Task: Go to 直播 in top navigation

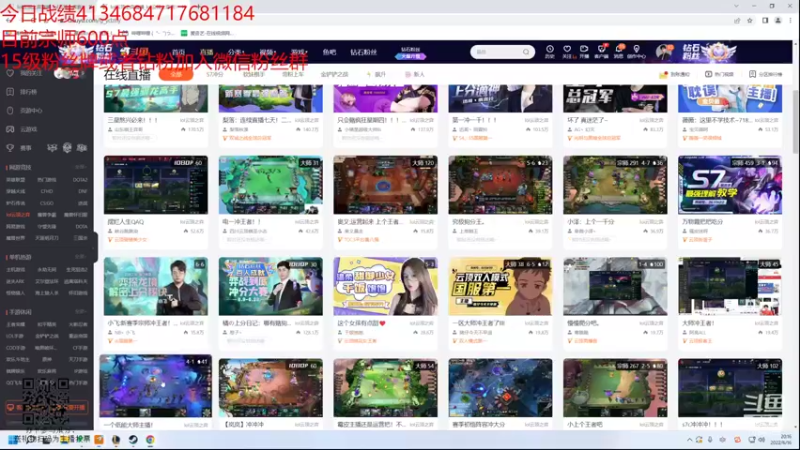Action: [207, 52]
